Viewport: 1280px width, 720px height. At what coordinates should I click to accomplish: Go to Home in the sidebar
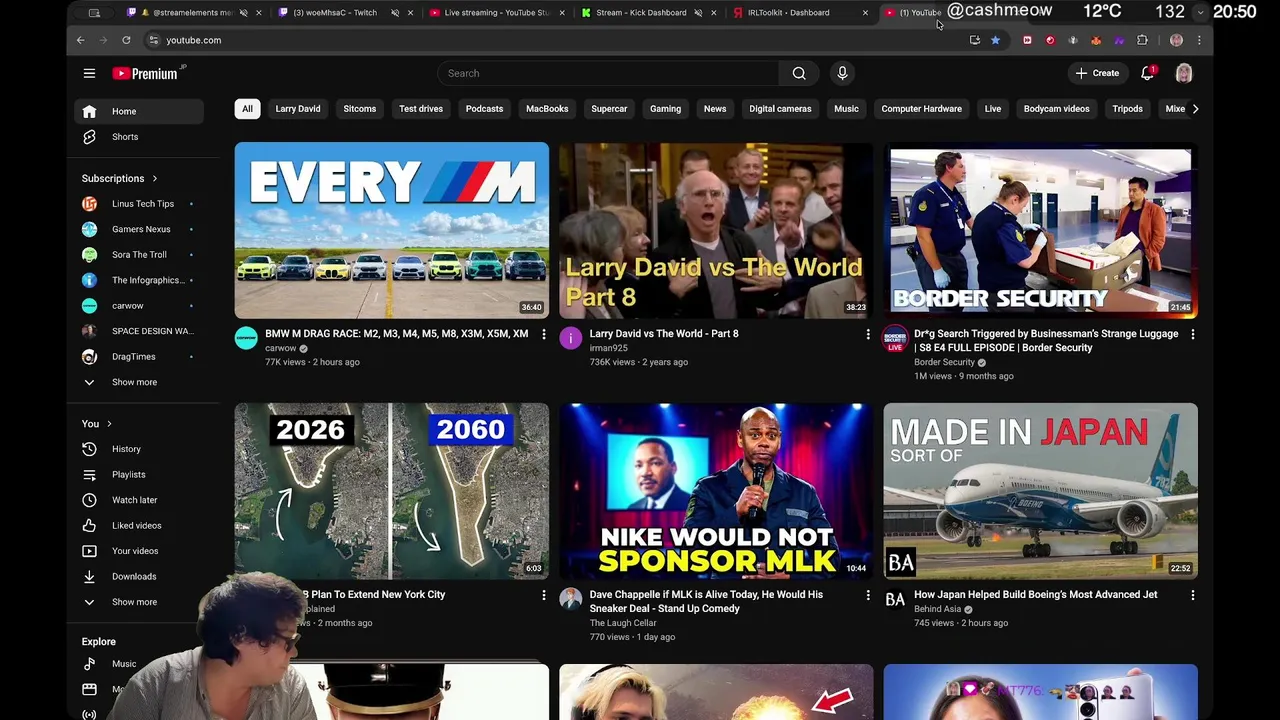tap(139, 111)
